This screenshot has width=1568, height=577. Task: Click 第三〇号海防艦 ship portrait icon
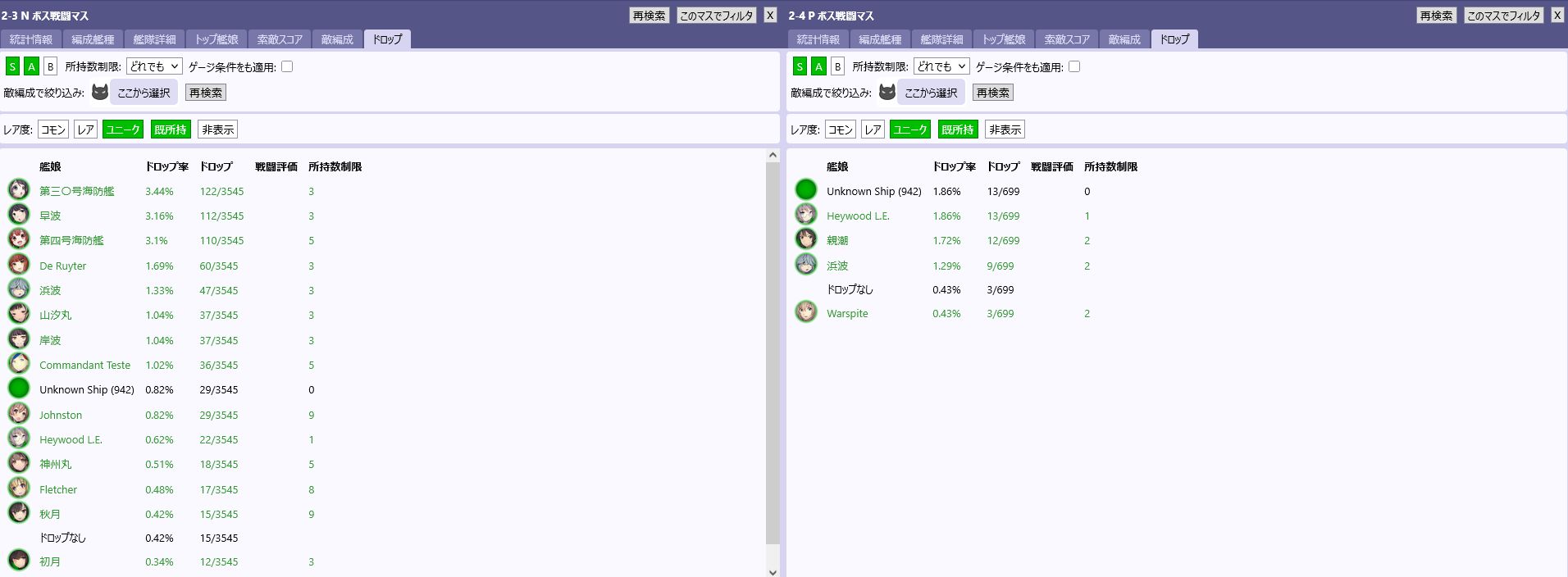tap(19, 190)
